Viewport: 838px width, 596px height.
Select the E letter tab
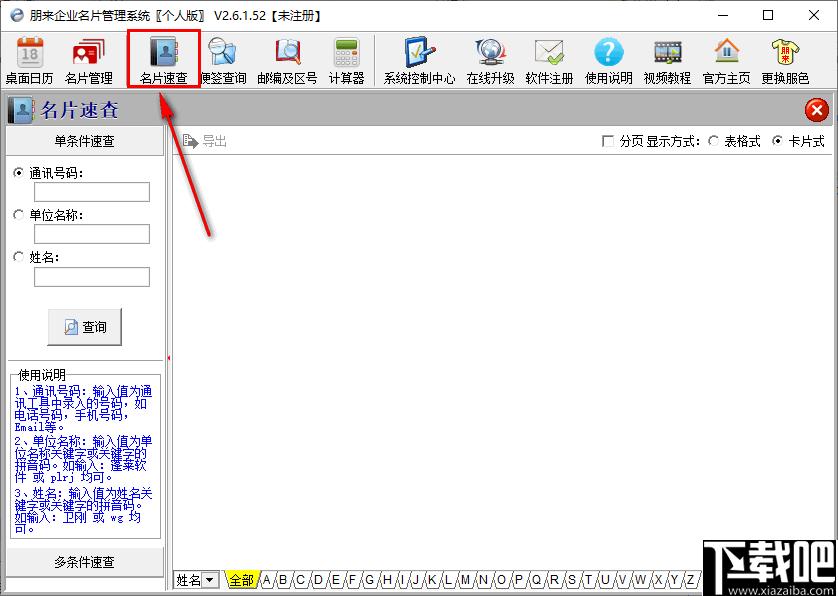[336, 579]
